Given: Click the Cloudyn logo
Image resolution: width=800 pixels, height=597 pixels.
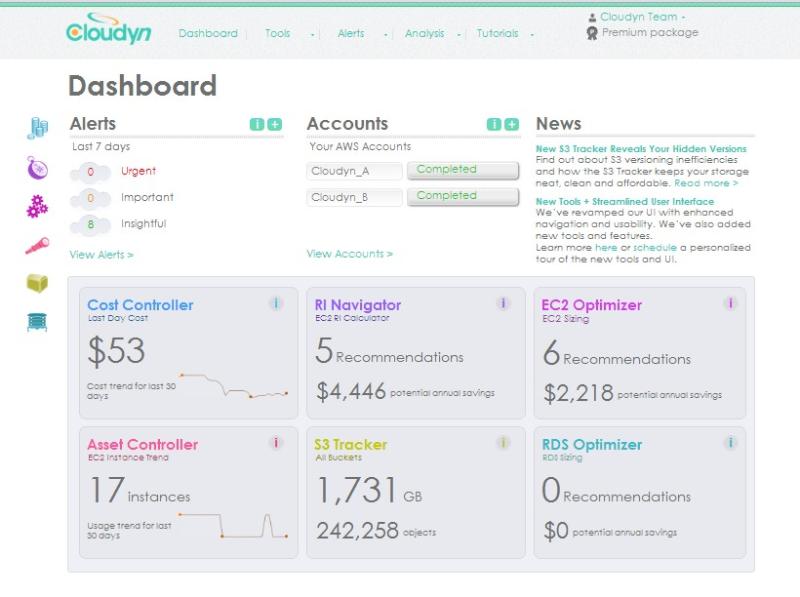Looking at the screenshot, I should [109, 29].
